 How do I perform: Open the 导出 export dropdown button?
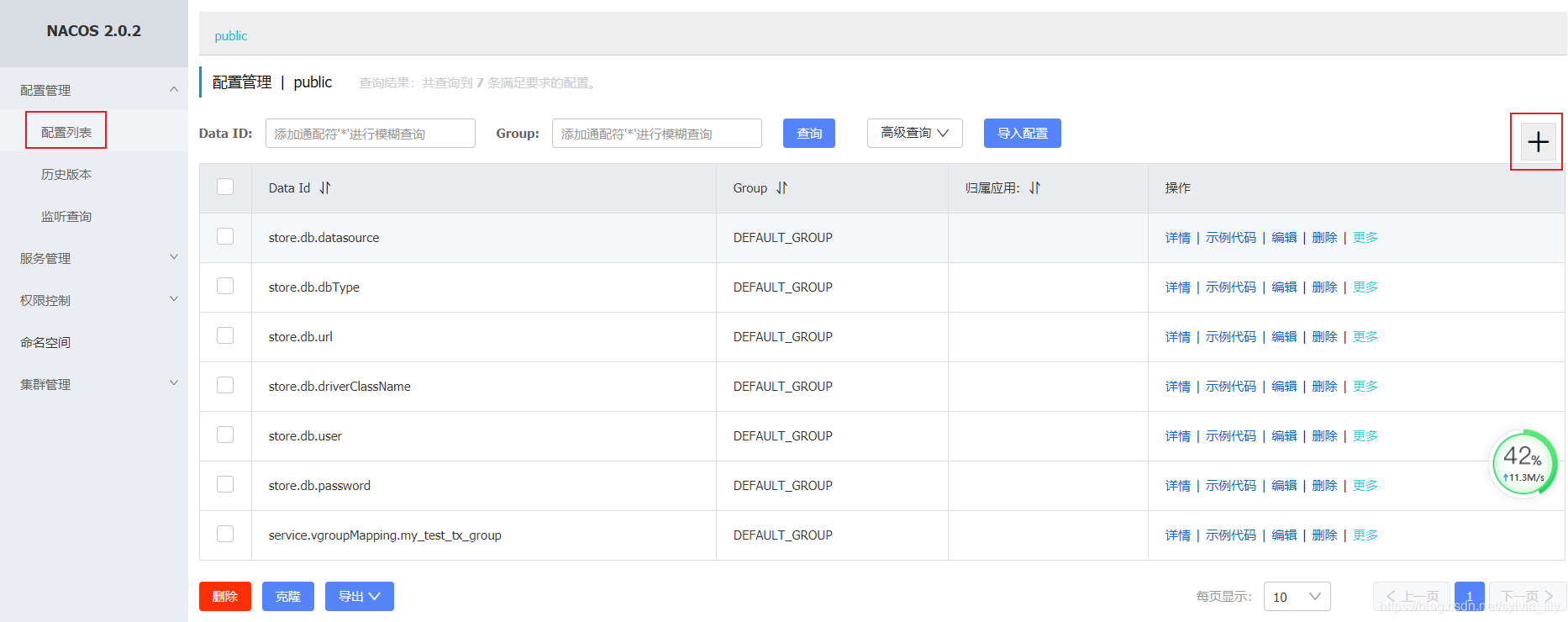(360, 596)
